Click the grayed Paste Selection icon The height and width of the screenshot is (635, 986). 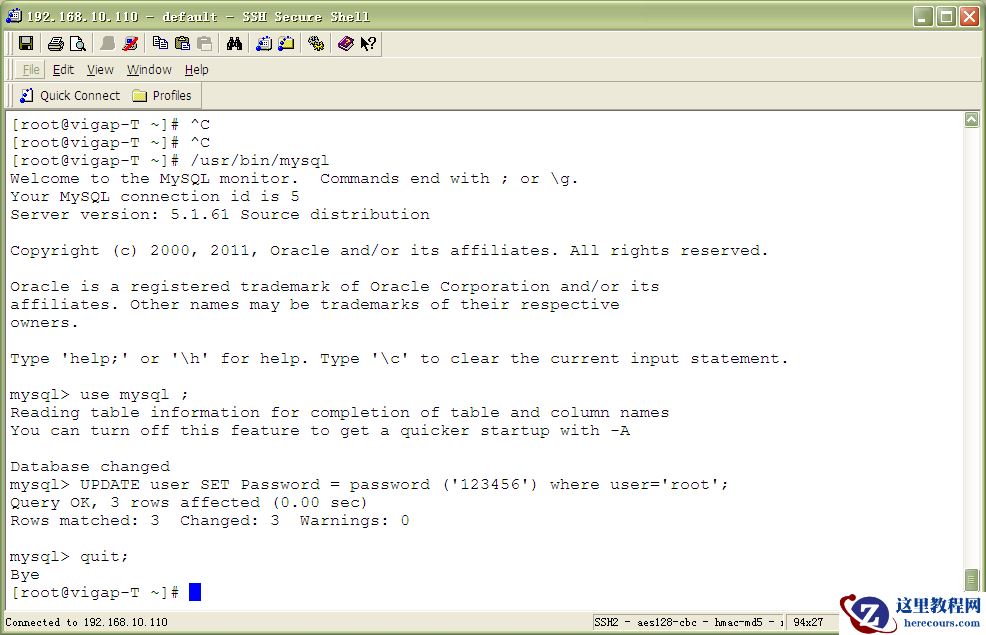(x=204, y=43)
